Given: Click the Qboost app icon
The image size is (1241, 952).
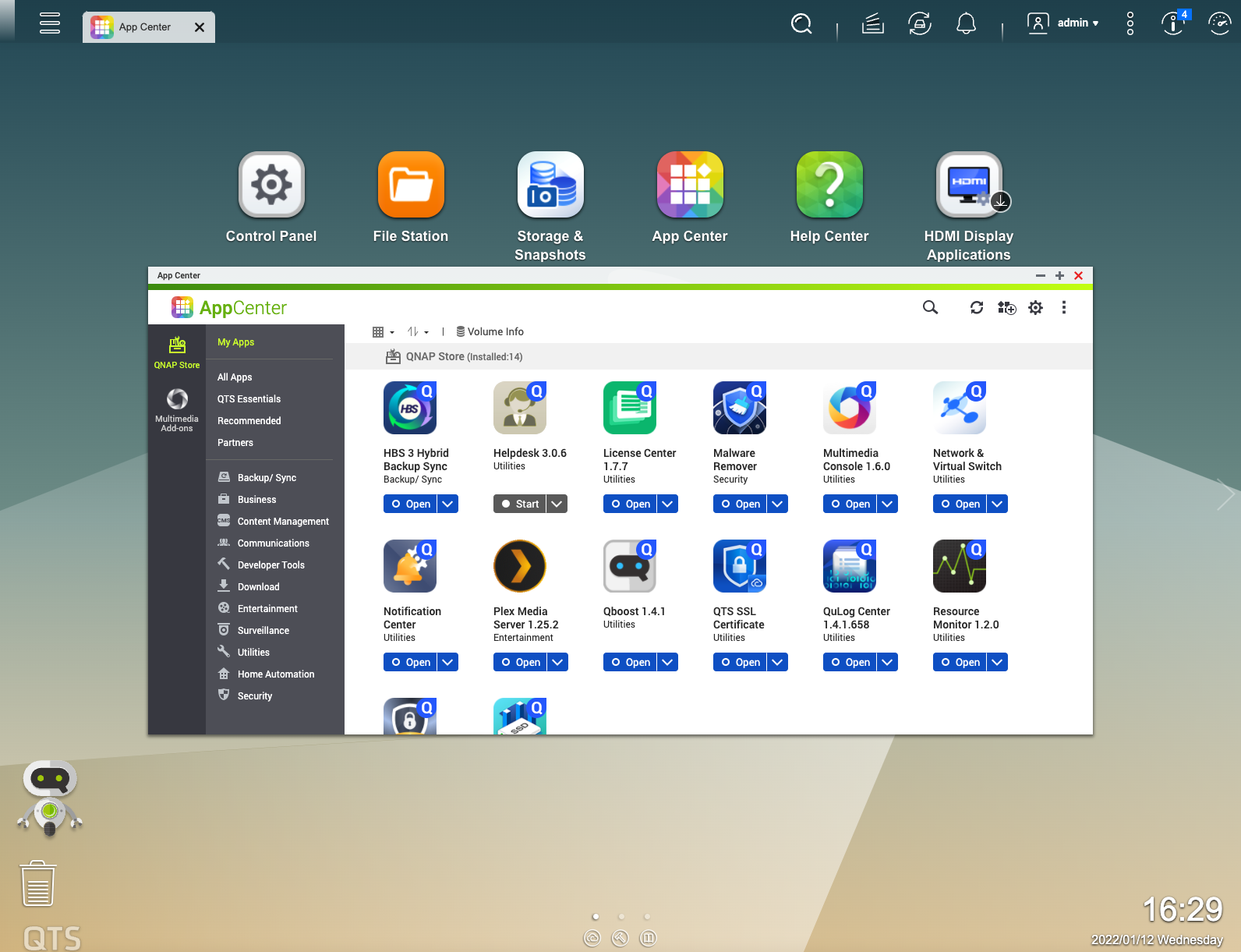Looking at the screenshot, I should (x=630, y=566).
